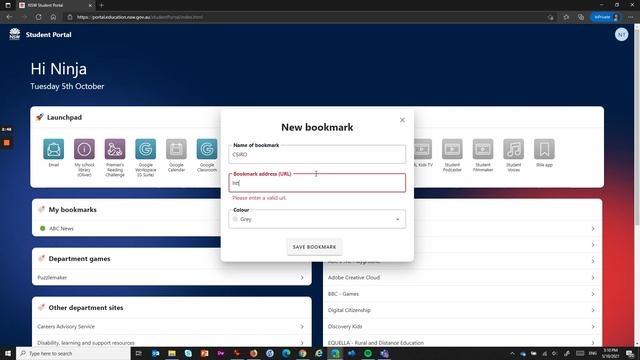Click the Name of bookmark field
Screen dimensions: 640x360
(317, 154)
